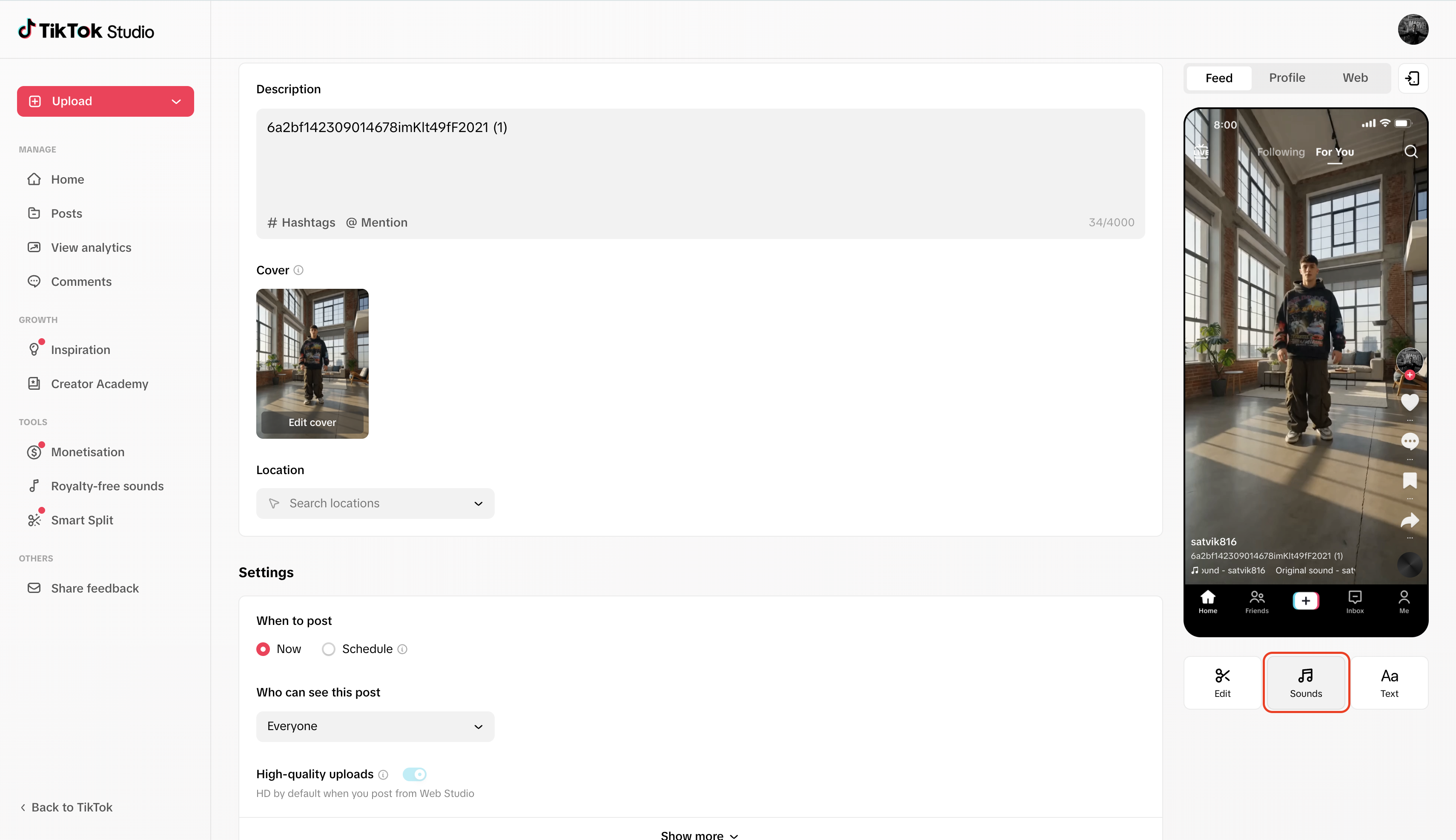The image size is (1456, 840).
Task: Tap the bookmark icon in preview
Action: pyautogui.click(x=1409, y=480)
